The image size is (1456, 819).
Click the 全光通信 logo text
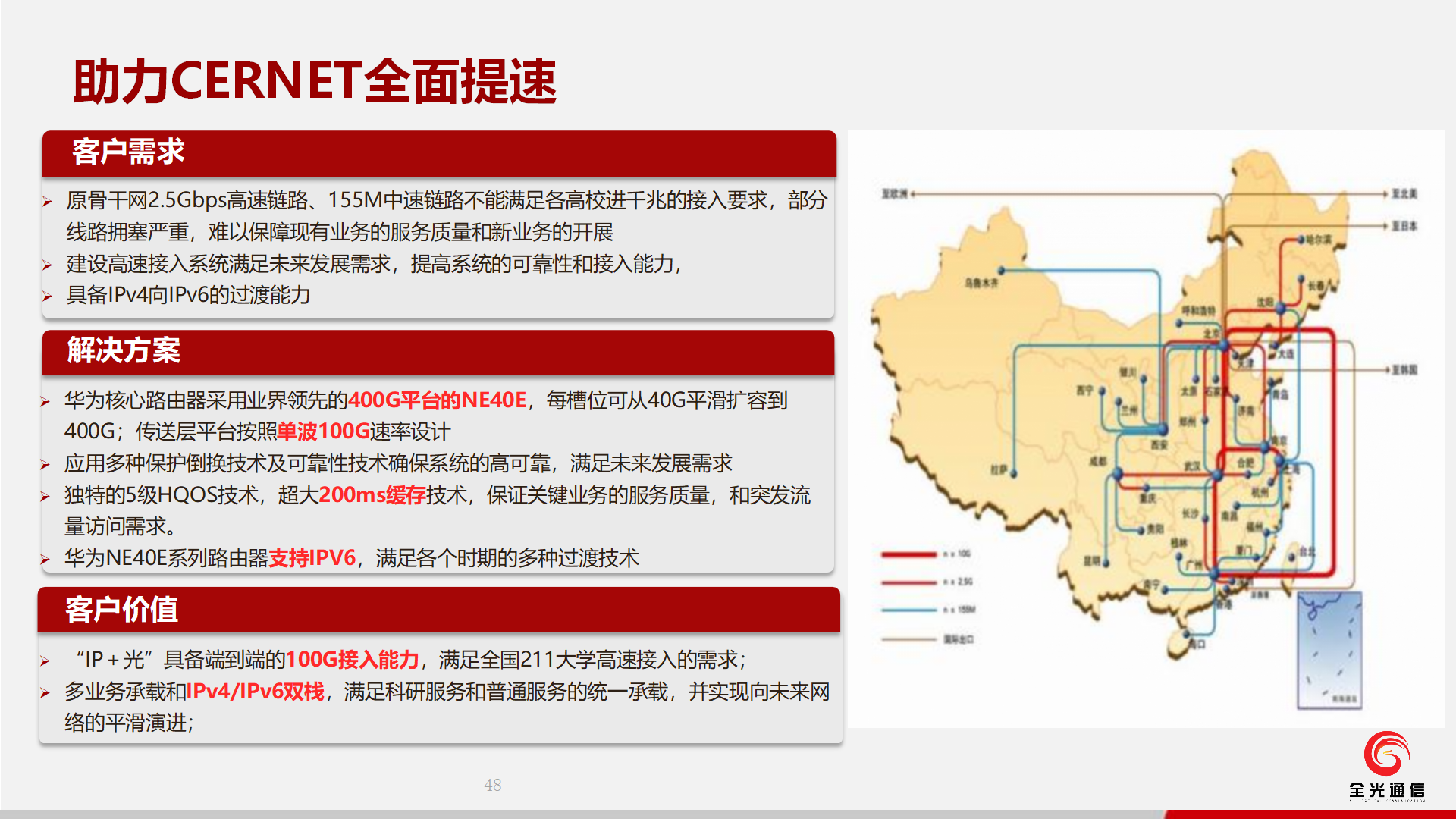(x=1387, y=790)
